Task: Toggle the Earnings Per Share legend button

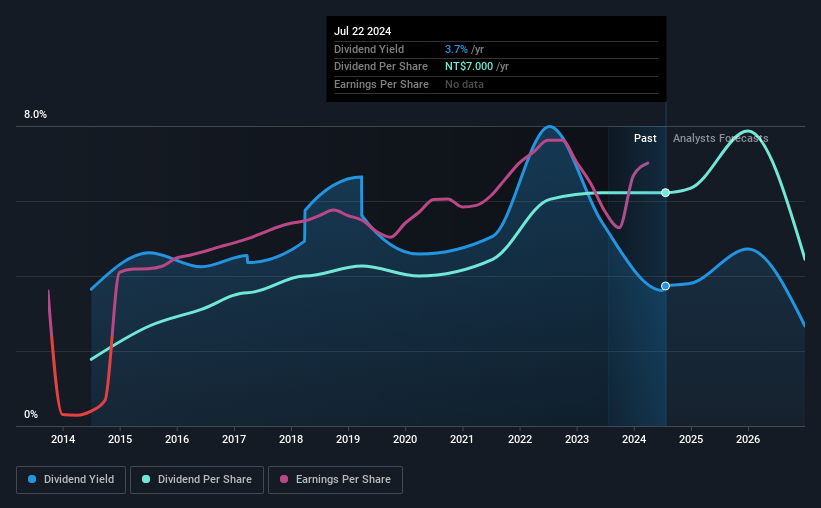Action: (x=335, y=480)
